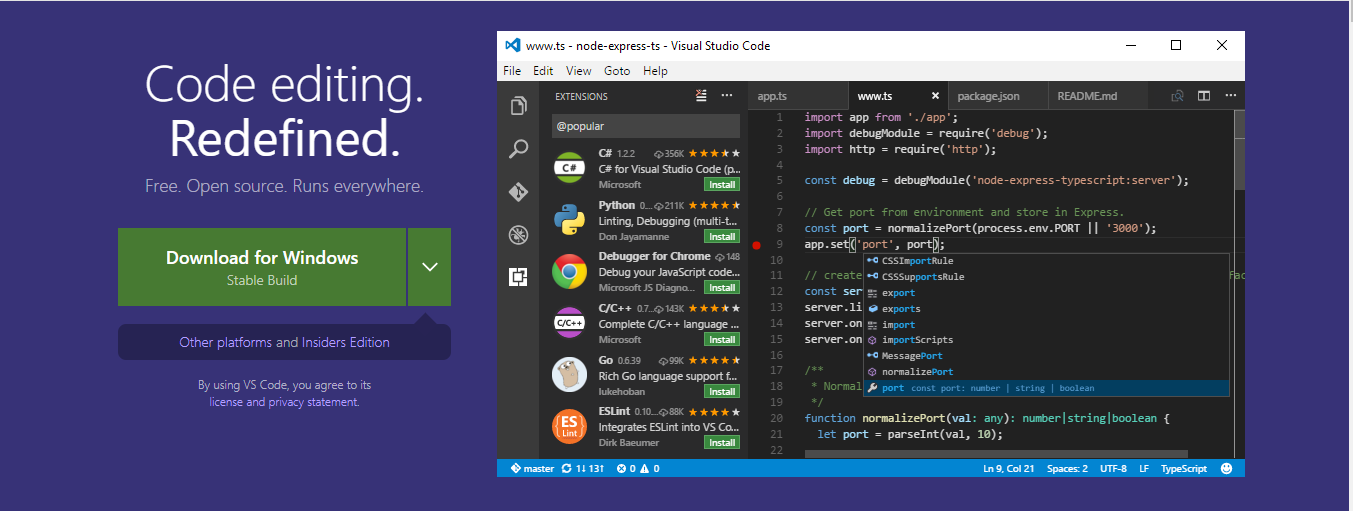The width and height of the screenshot is (1353, 511).
Task: Install the C/C++ extension
Action: 722,340
